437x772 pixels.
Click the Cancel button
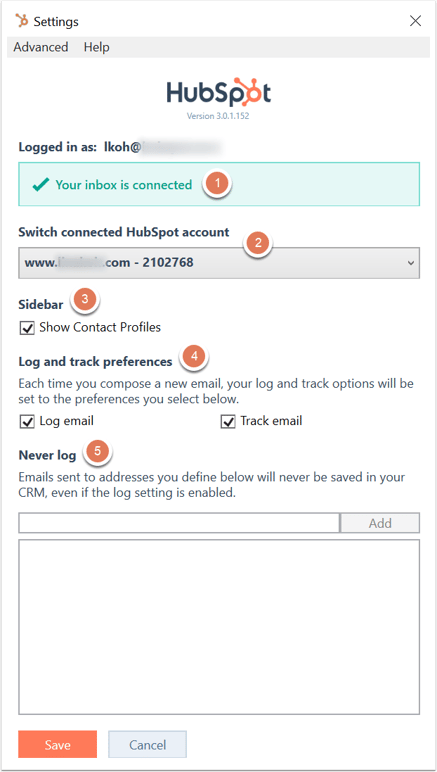click(148, 744)
